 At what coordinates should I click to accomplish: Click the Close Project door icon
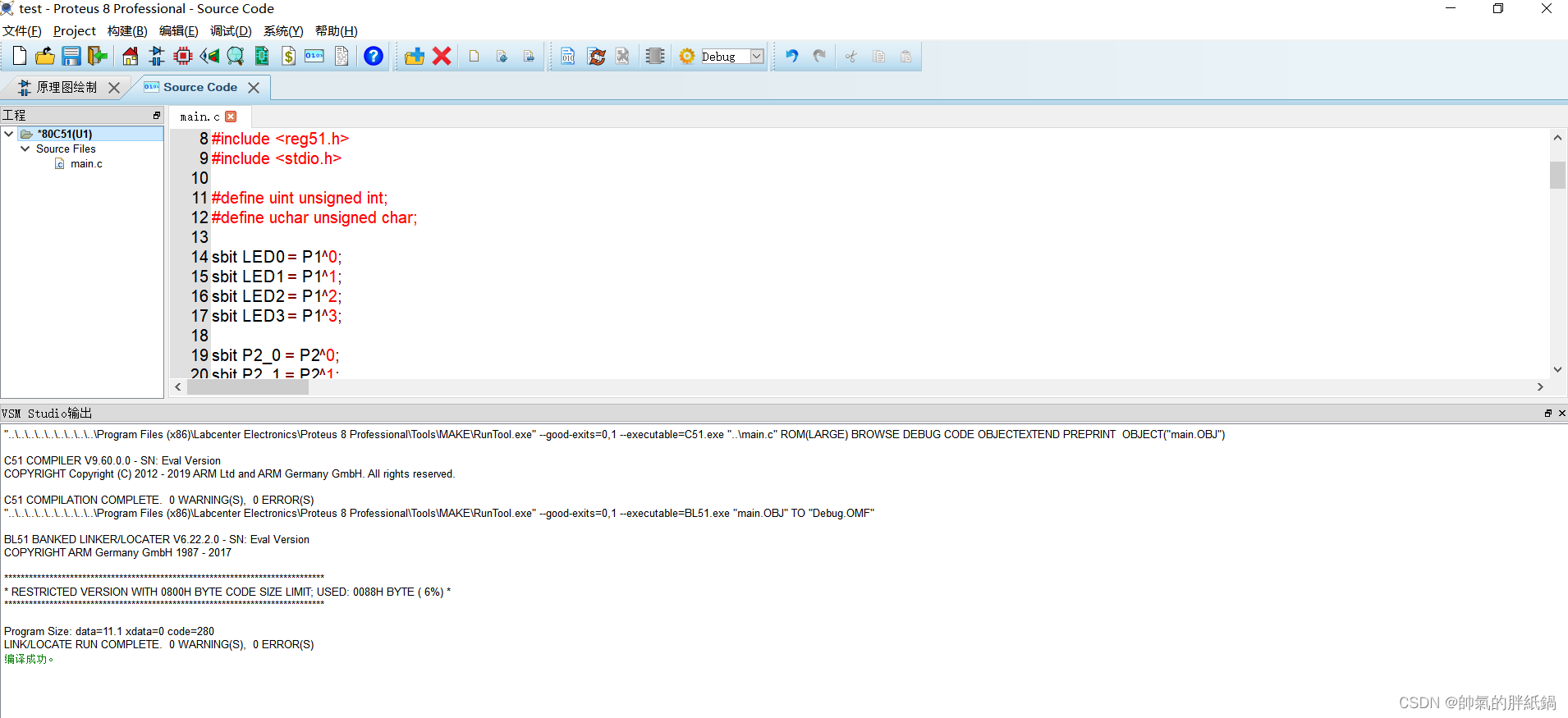[x=98, y=56]
